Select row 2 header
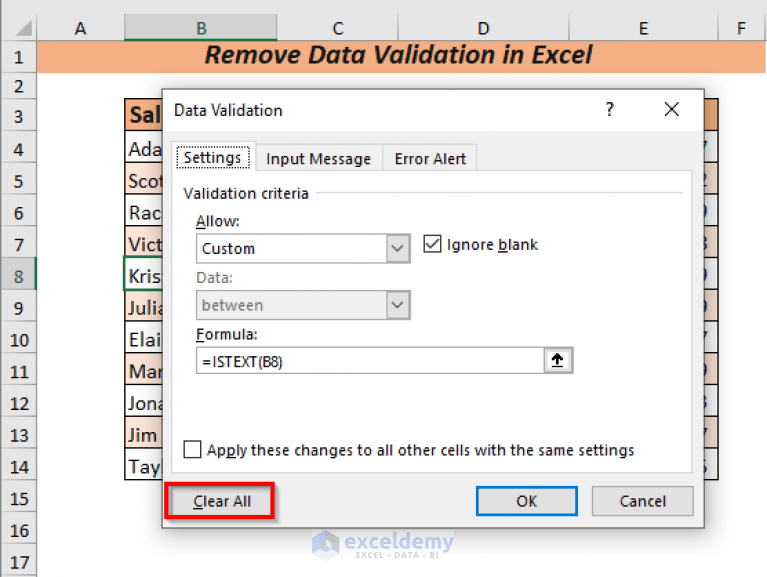Viewport: 767px width, 577px height. (x=19, y=87)
